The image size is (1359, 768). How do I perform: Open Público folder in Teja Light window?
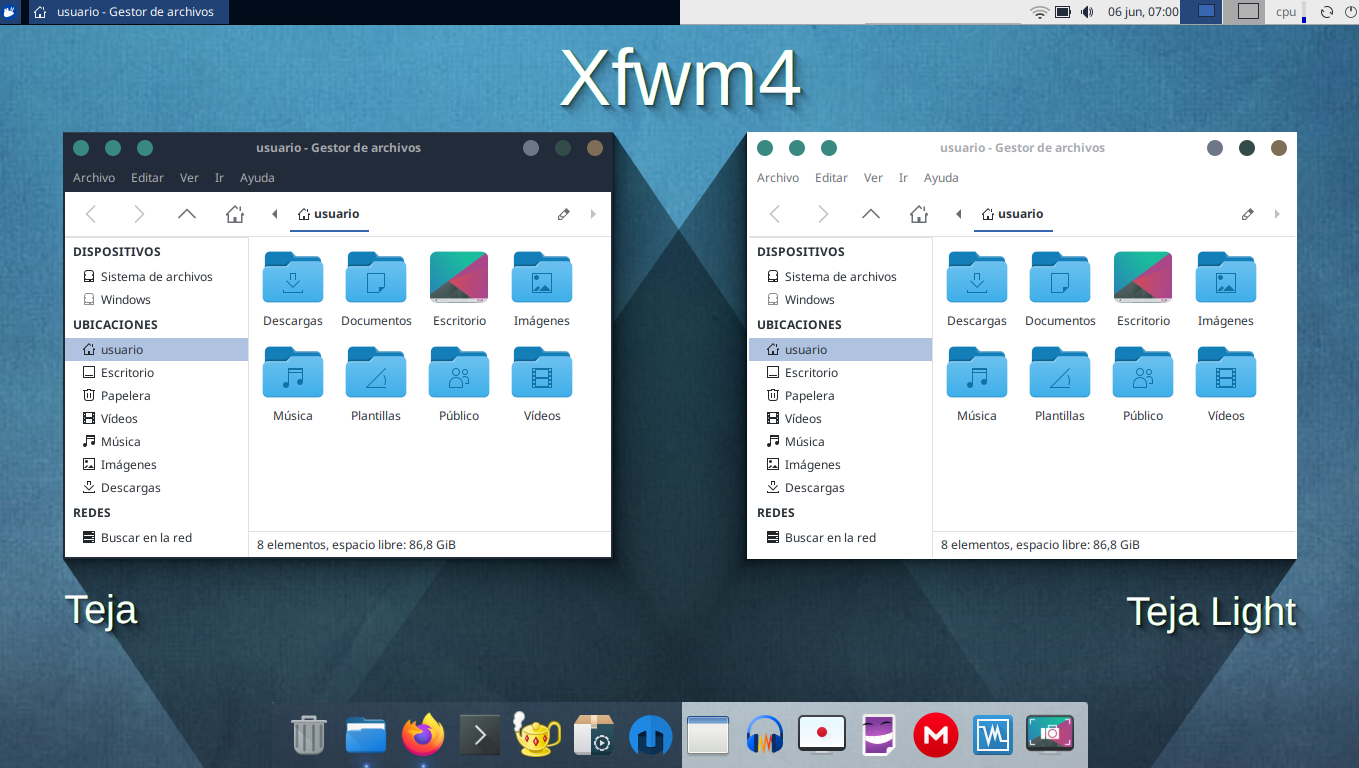point(1143,372)
